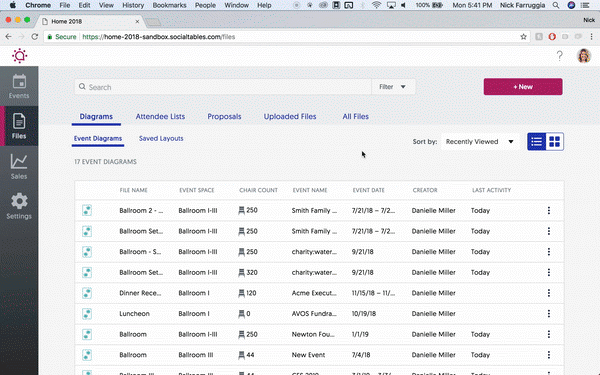
Task: Open the Luncheon file name
Action: coord(134,314)
